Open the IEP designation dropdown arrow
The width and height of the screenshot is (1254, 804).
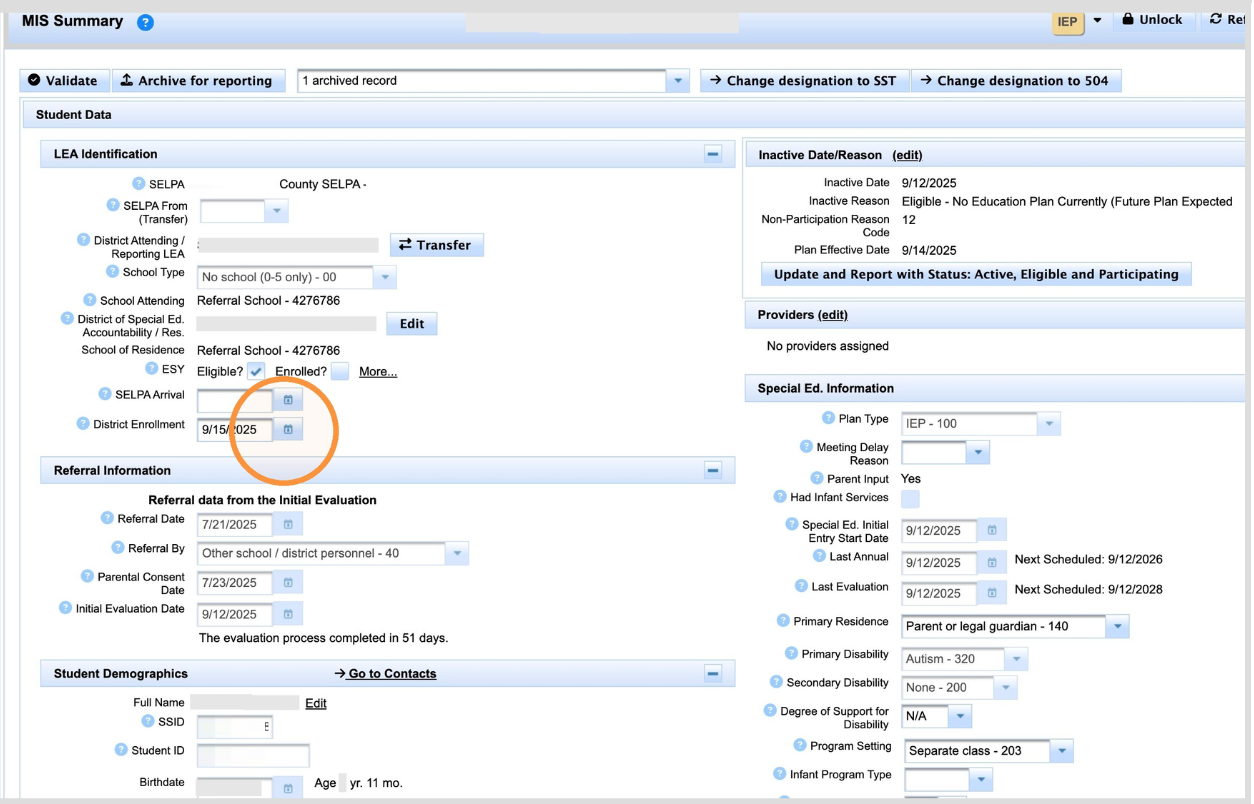click(x=1097, y=21)
